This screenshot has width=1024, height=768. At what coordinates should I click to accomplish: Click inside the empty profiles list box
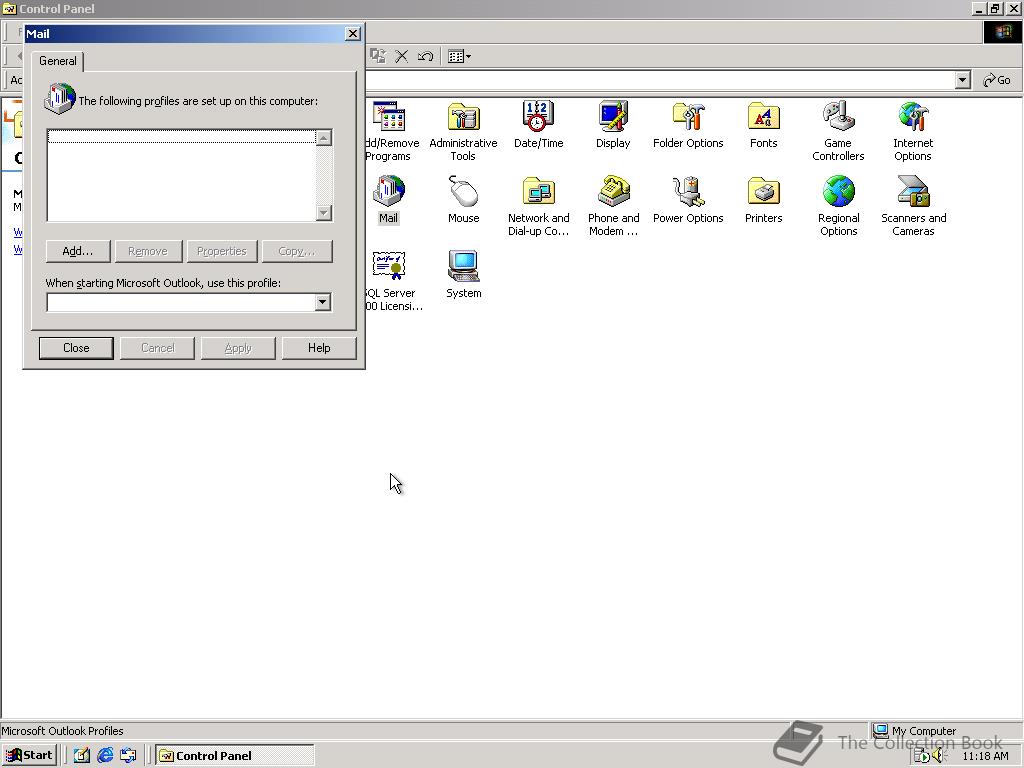[x=182, y=175]
